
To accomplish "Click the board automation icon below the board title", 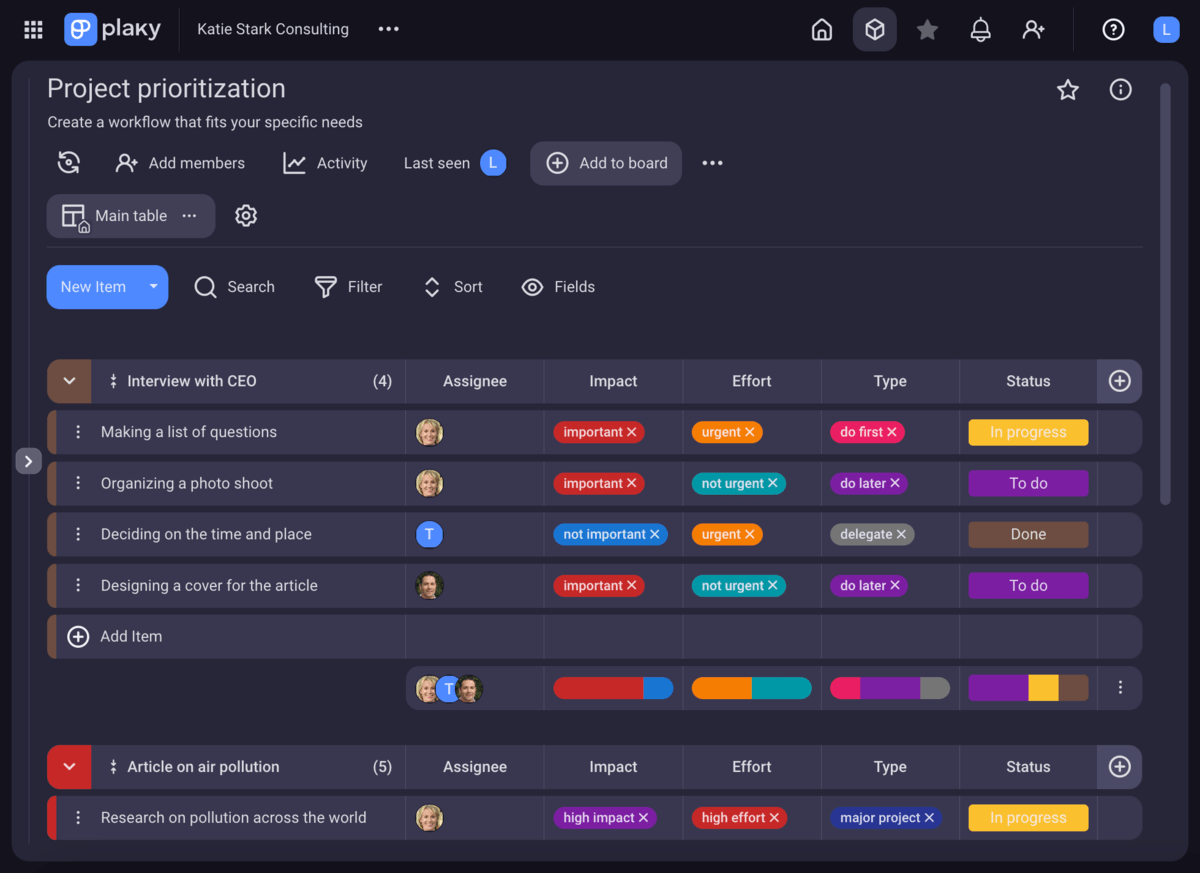I will coord(68,162).
